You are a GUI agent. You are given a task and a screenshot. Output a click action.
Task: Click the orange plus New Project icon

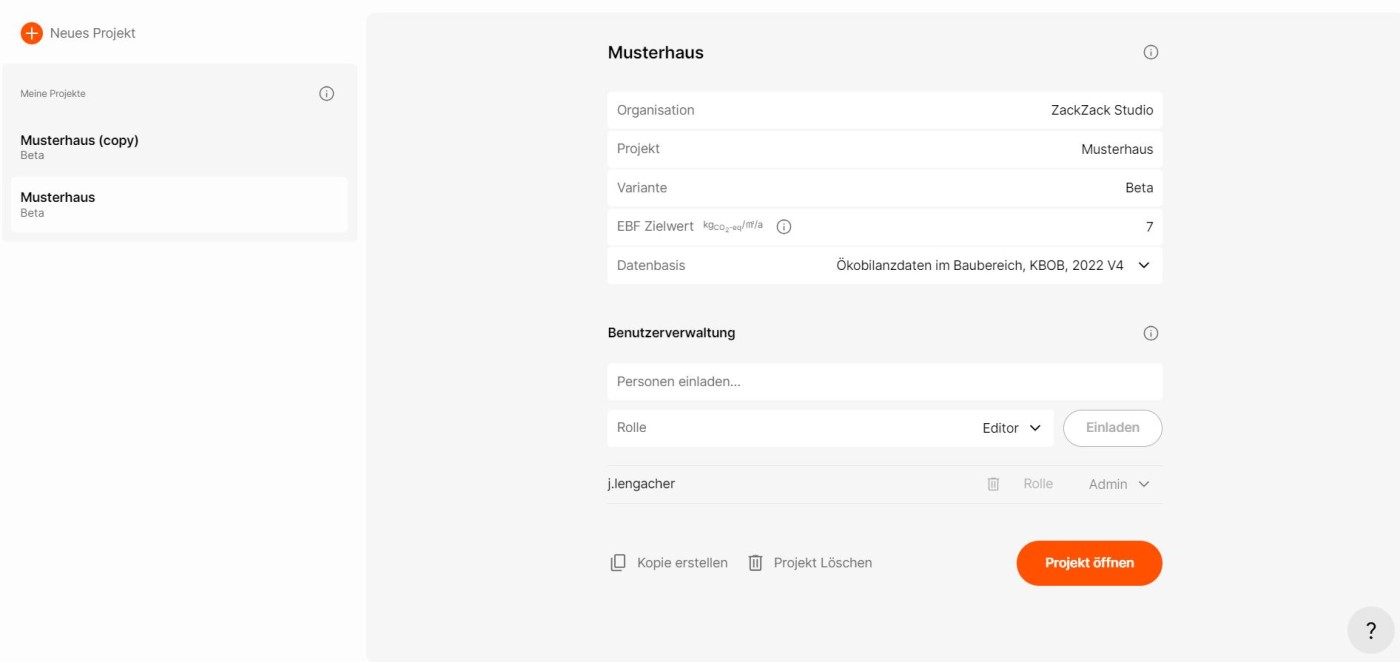(x=31, y=33)
